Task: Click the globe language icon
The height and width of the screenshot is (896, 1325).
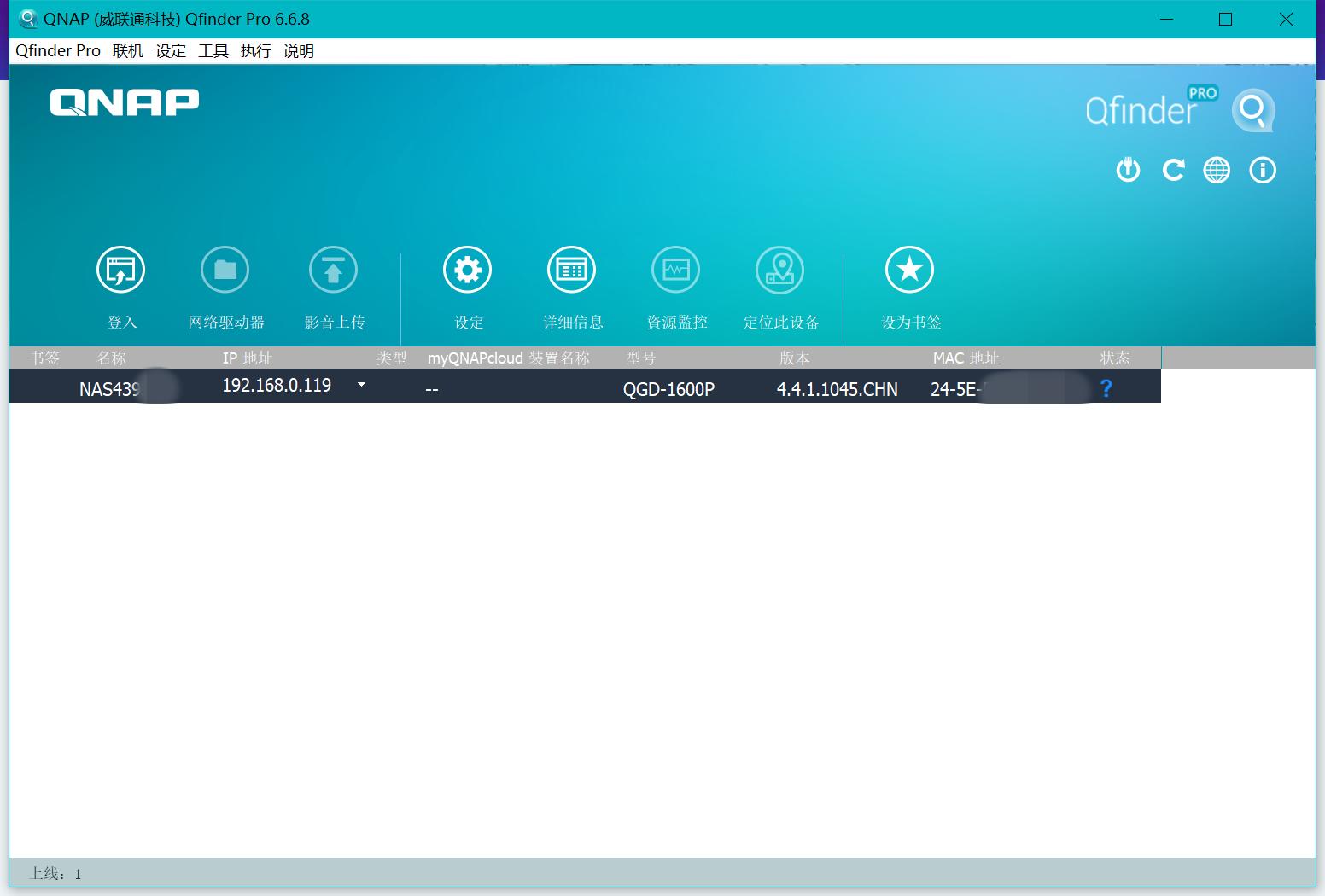Action: (x=1217, y=170)
